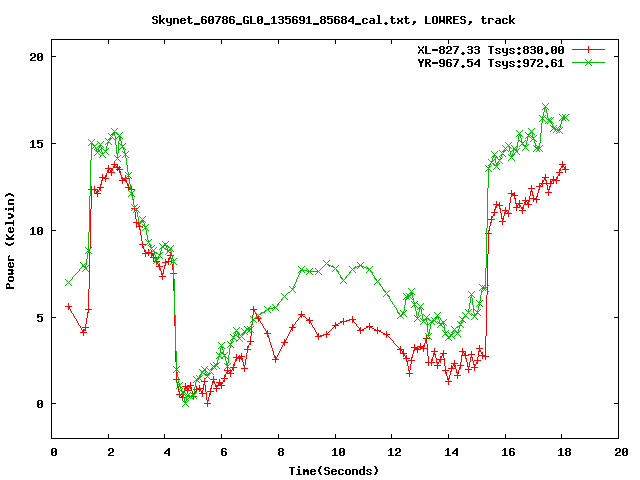Click the 16 tick on Time axis
This screenshot has width=640, height=480.
[x=508, y=452]
